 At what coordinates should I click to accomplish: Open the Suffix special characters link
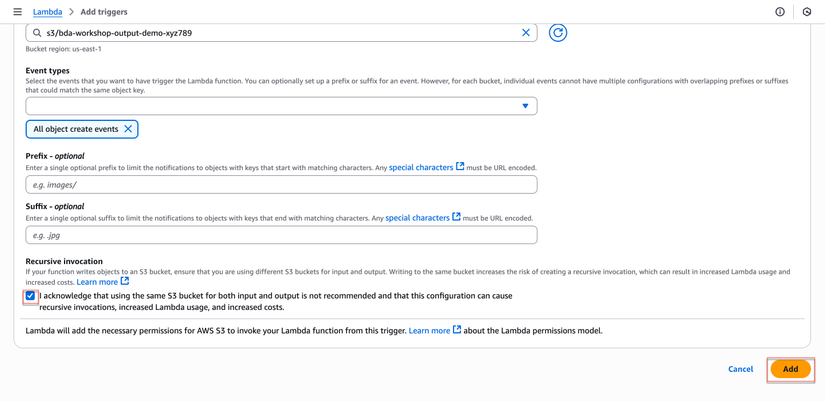click(417, 218)
